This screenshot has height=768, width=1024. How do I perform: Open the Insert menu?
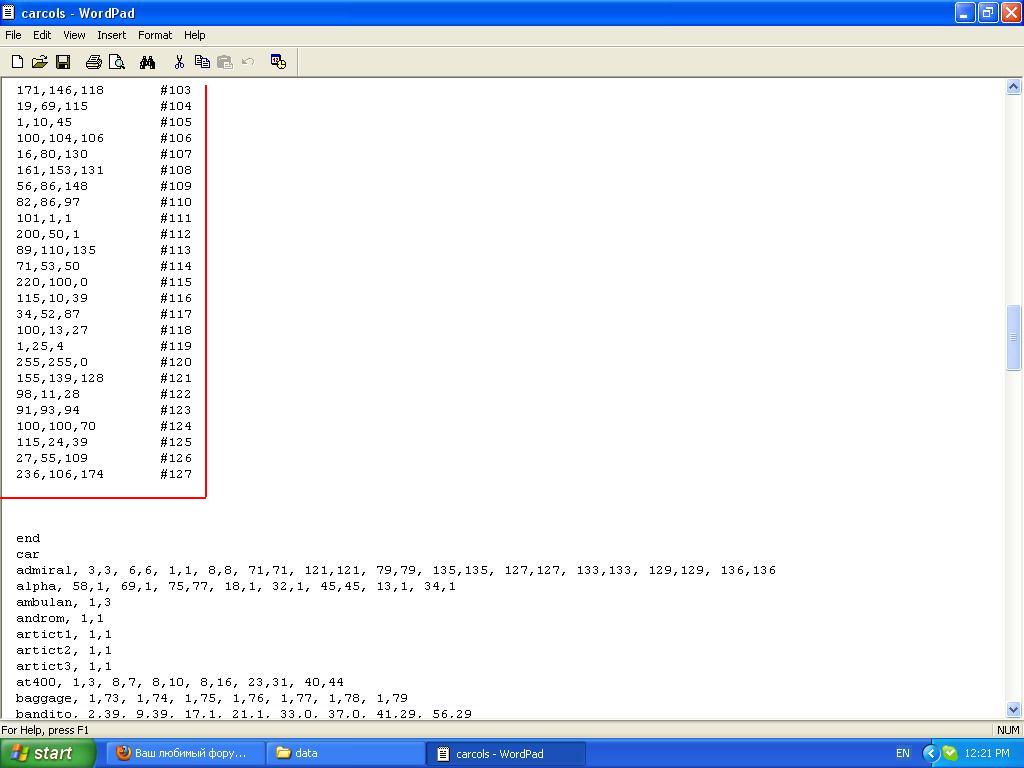pos(111,35)
